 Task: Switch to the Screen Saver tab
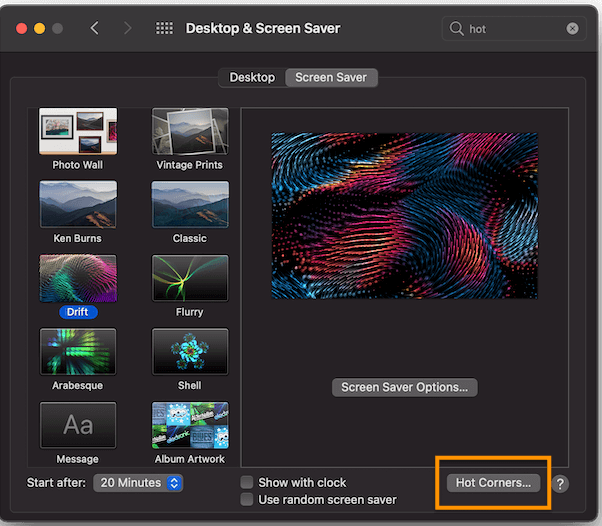click(x=331, y=77)
